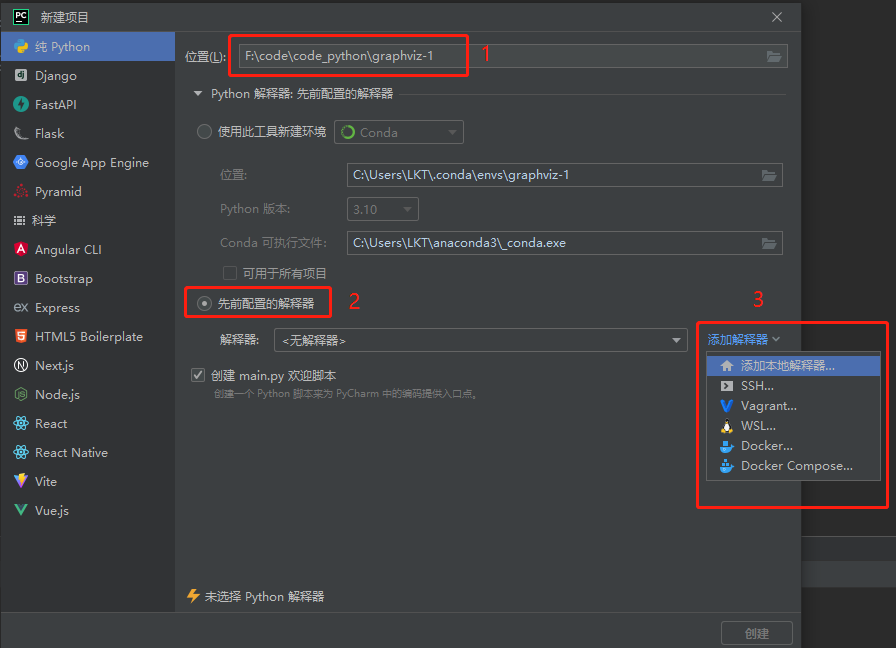Browse folder for project 位置(L)

774,56
